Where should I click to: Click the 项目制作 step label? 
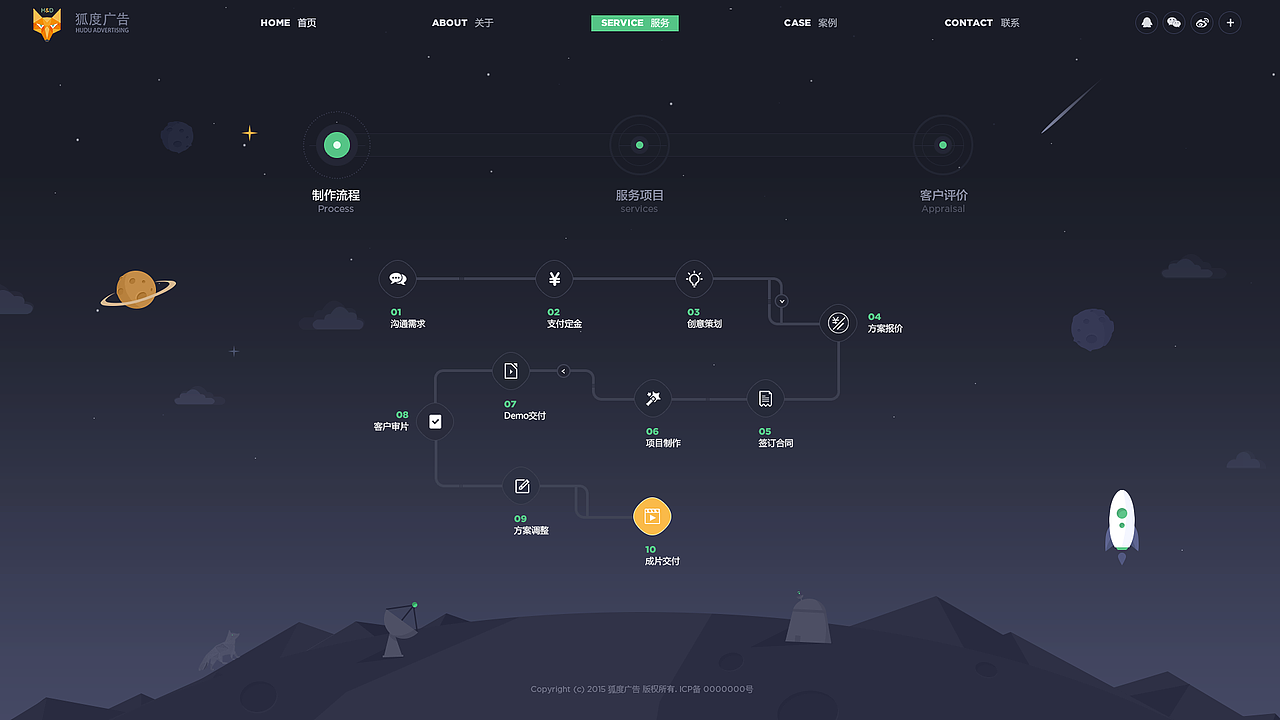663,443
